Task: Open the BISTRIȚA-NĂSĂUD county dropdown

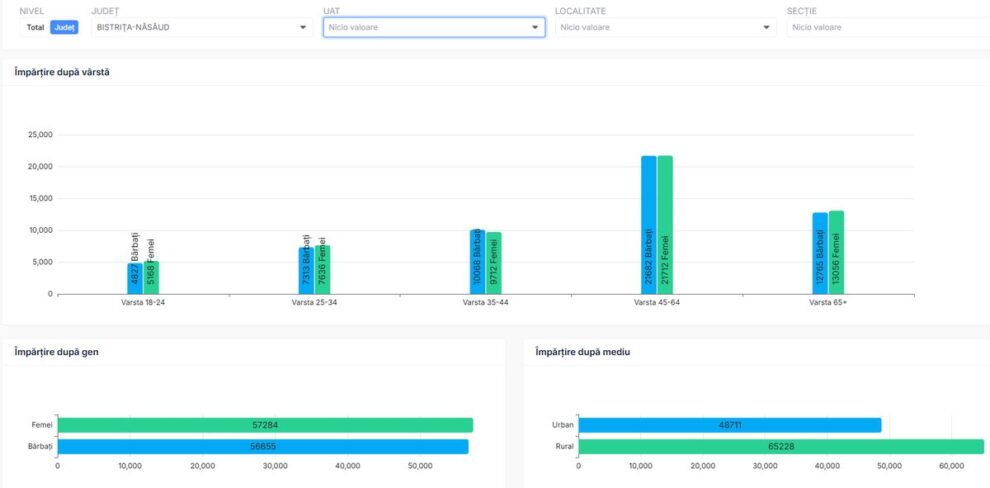Action: [200, 27]
